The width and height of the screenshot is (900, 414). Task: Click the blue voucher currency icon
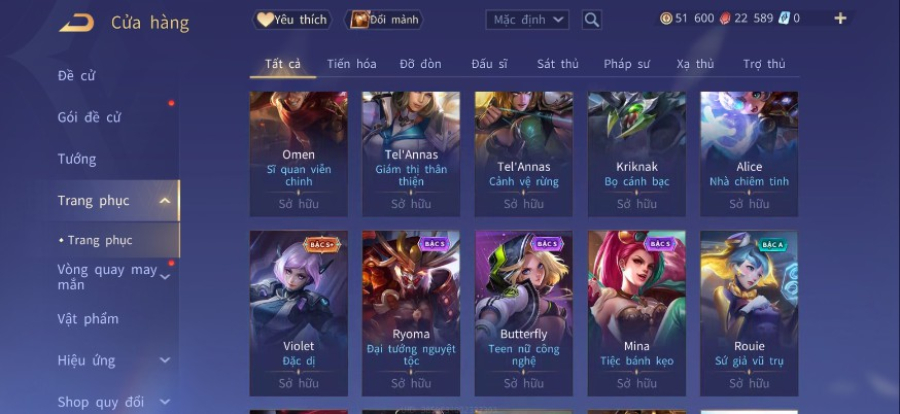(784, 18)
